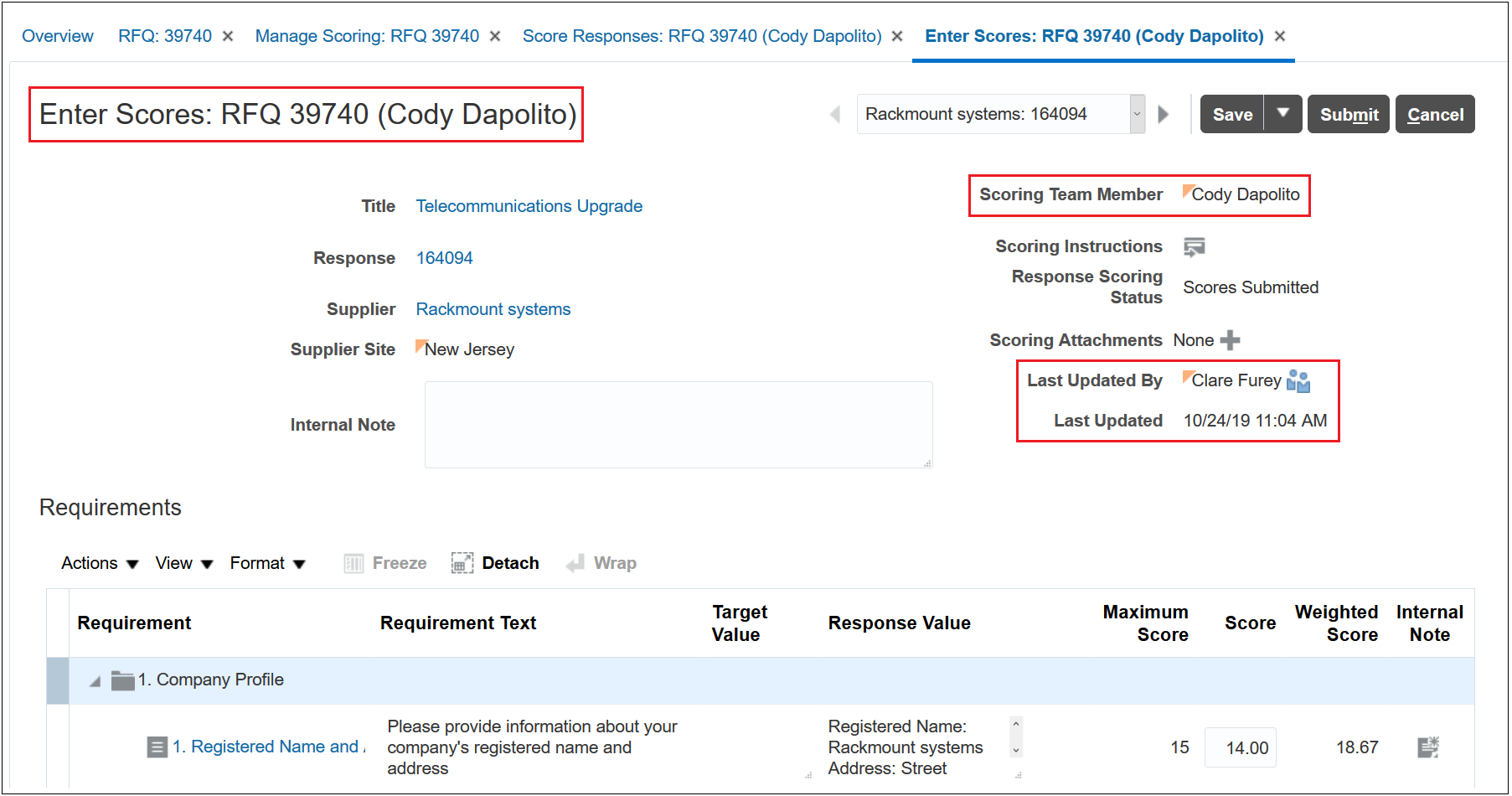Click the Internal Note text area
Image resolution: width=1512 pixels, height=796 pixels.
click(x=678, y=424)
